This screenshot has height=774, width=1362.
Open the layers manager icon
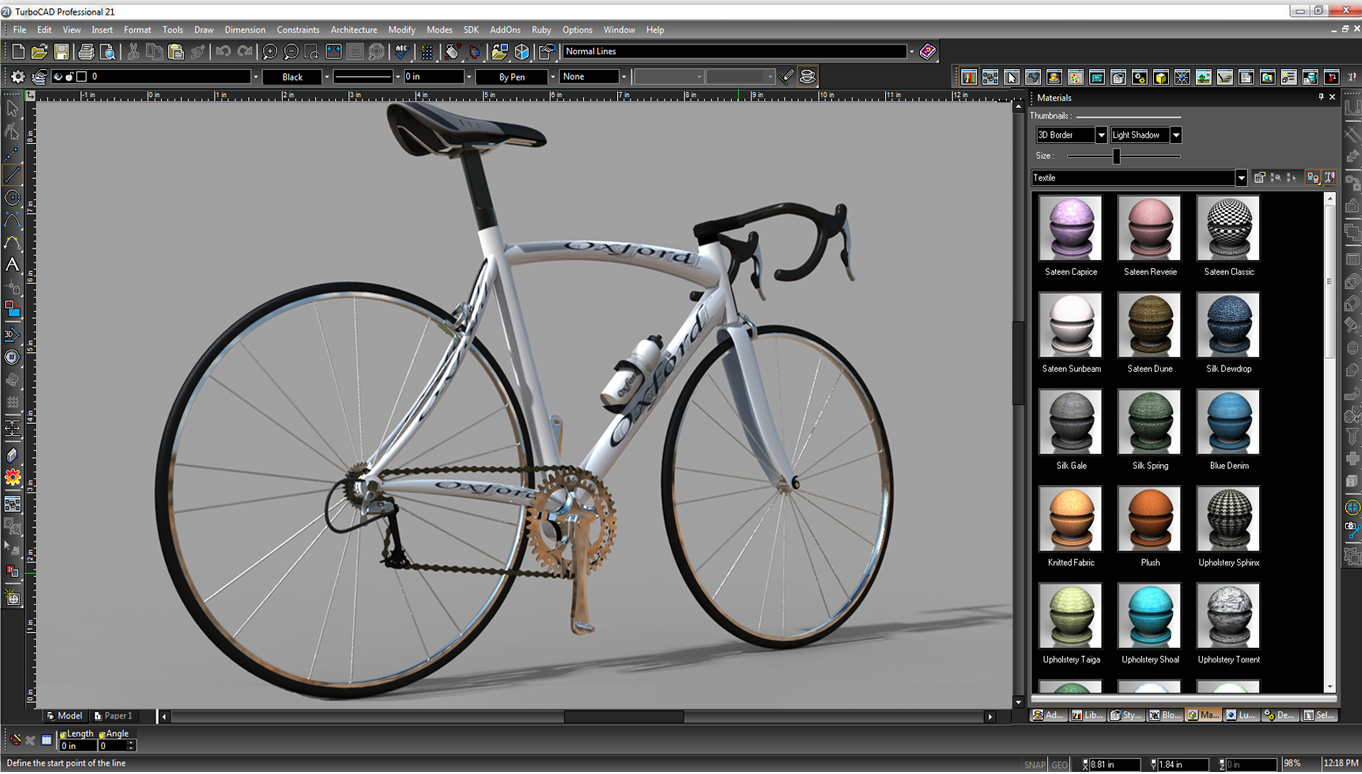40,77
